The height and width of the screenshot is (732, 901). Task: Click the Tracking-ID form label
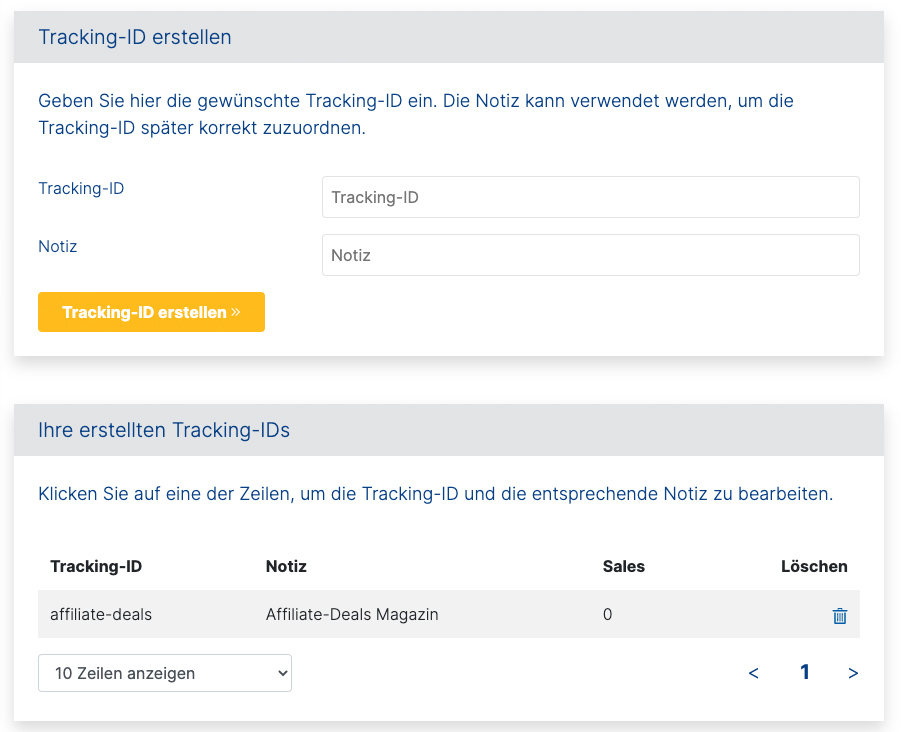(x=81, y=188)
